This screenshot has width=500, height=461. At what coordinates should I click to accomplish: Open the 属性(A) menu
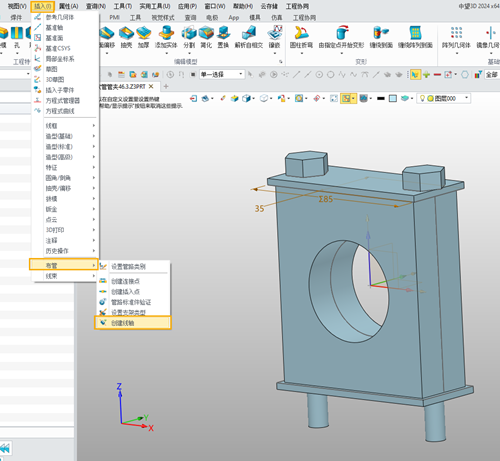pos(68,6)
